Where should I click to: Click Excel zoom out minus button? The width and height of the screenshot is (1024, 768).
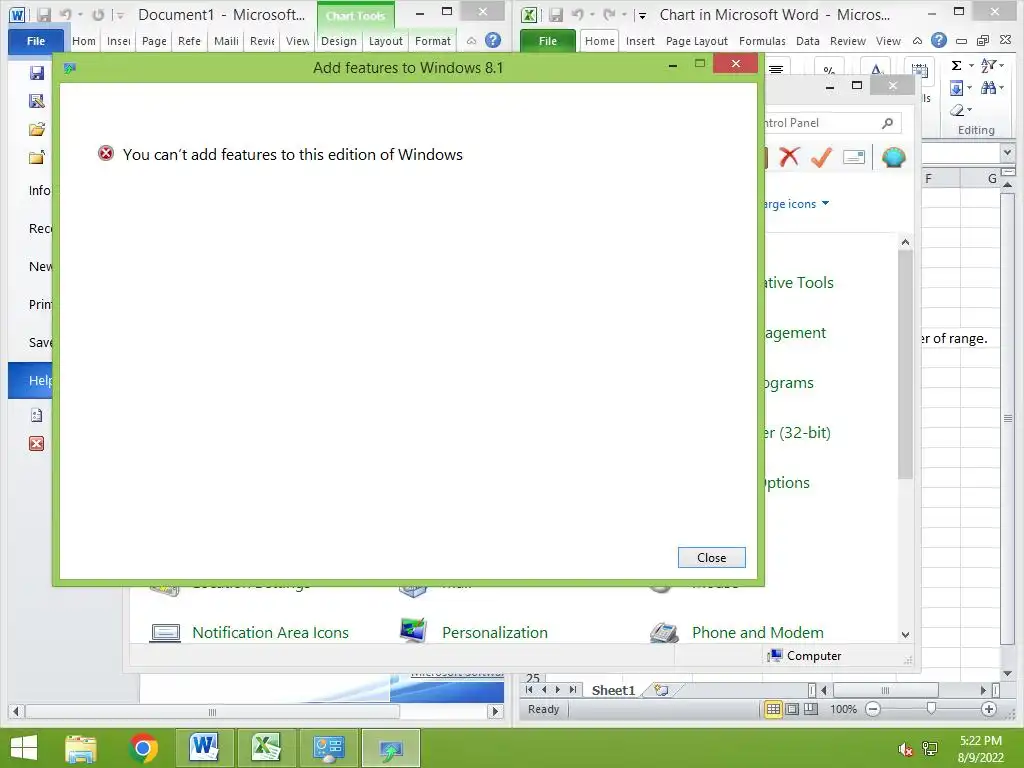pos(872,709)
